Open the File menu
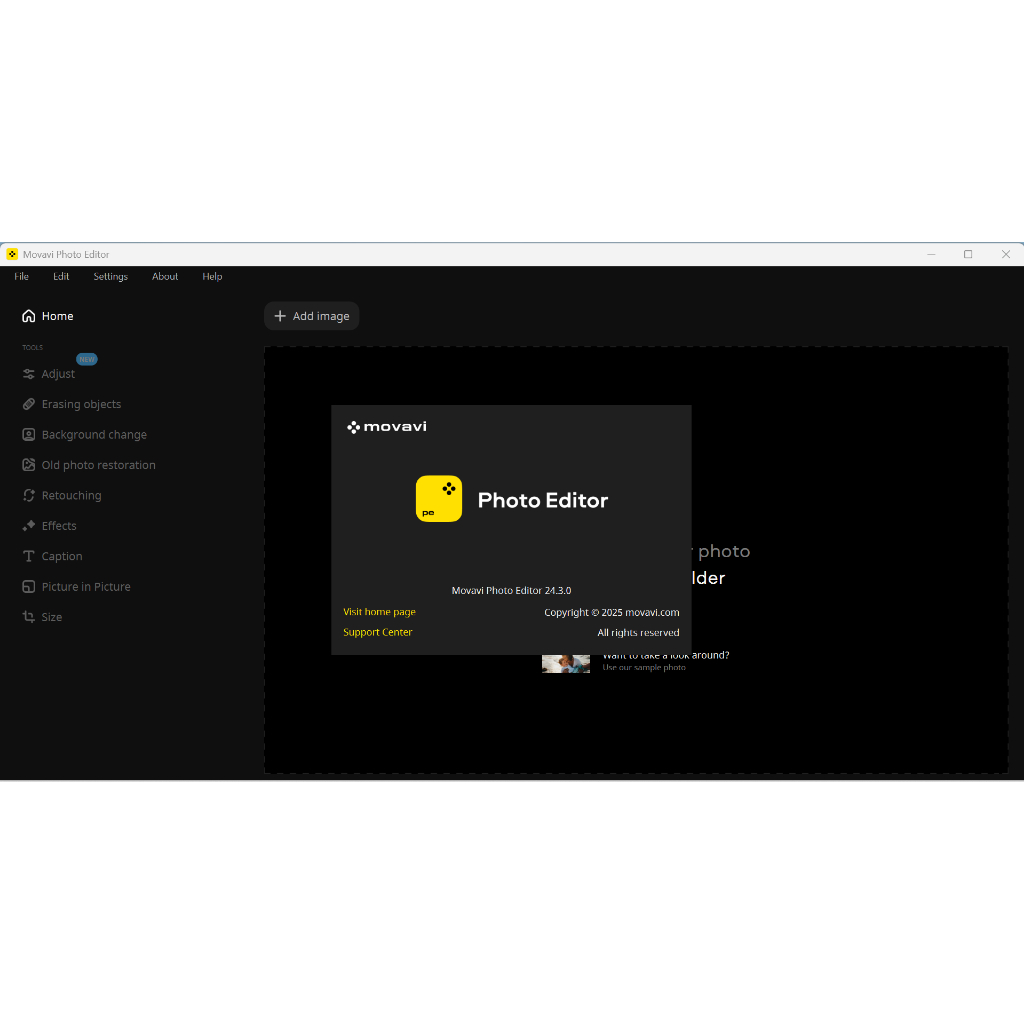Viewport: 1024px width, 1024px height. tap(22, 276)
